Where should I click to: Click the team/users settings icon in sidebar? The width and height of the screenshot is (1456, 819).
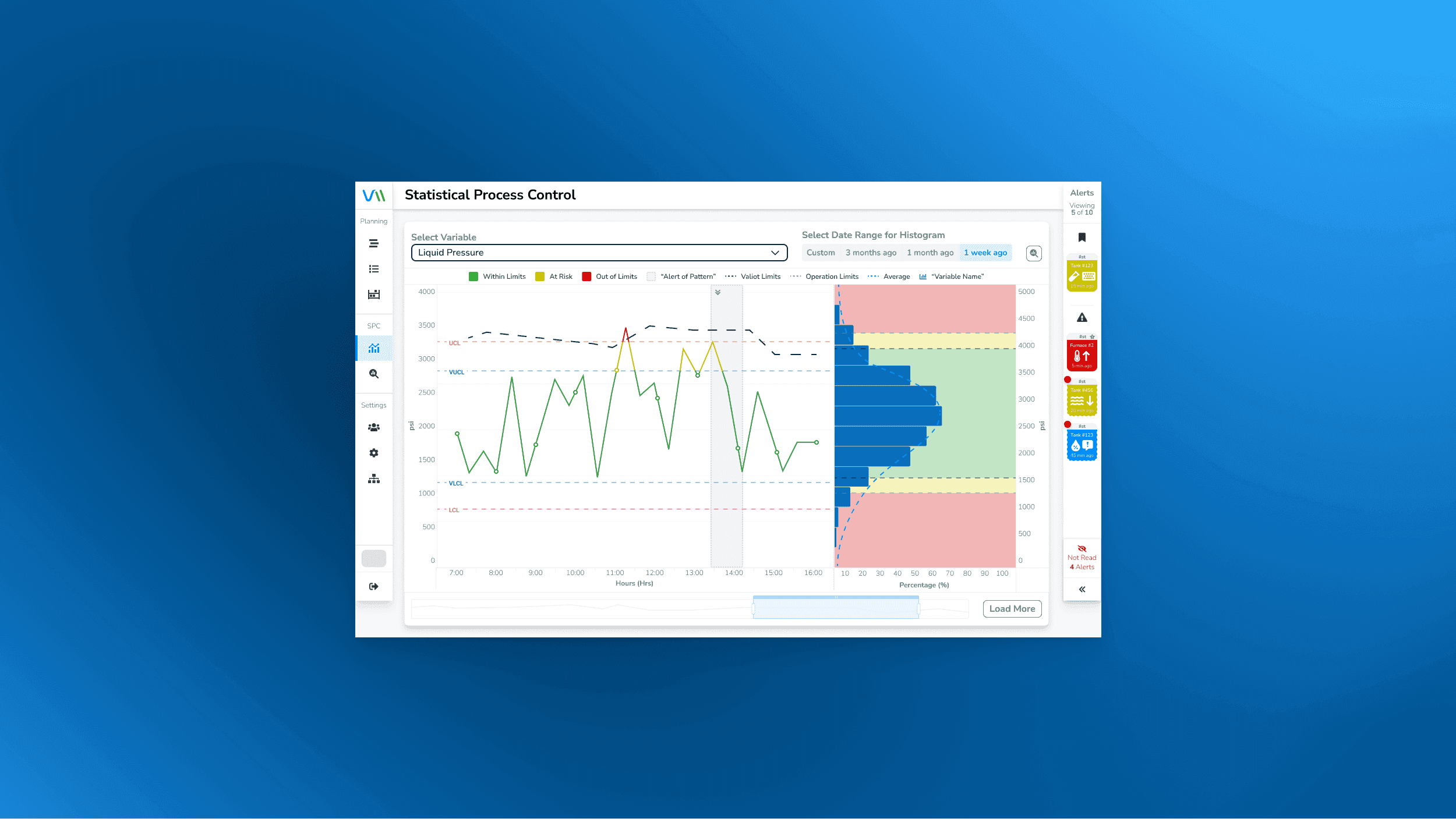373,427
